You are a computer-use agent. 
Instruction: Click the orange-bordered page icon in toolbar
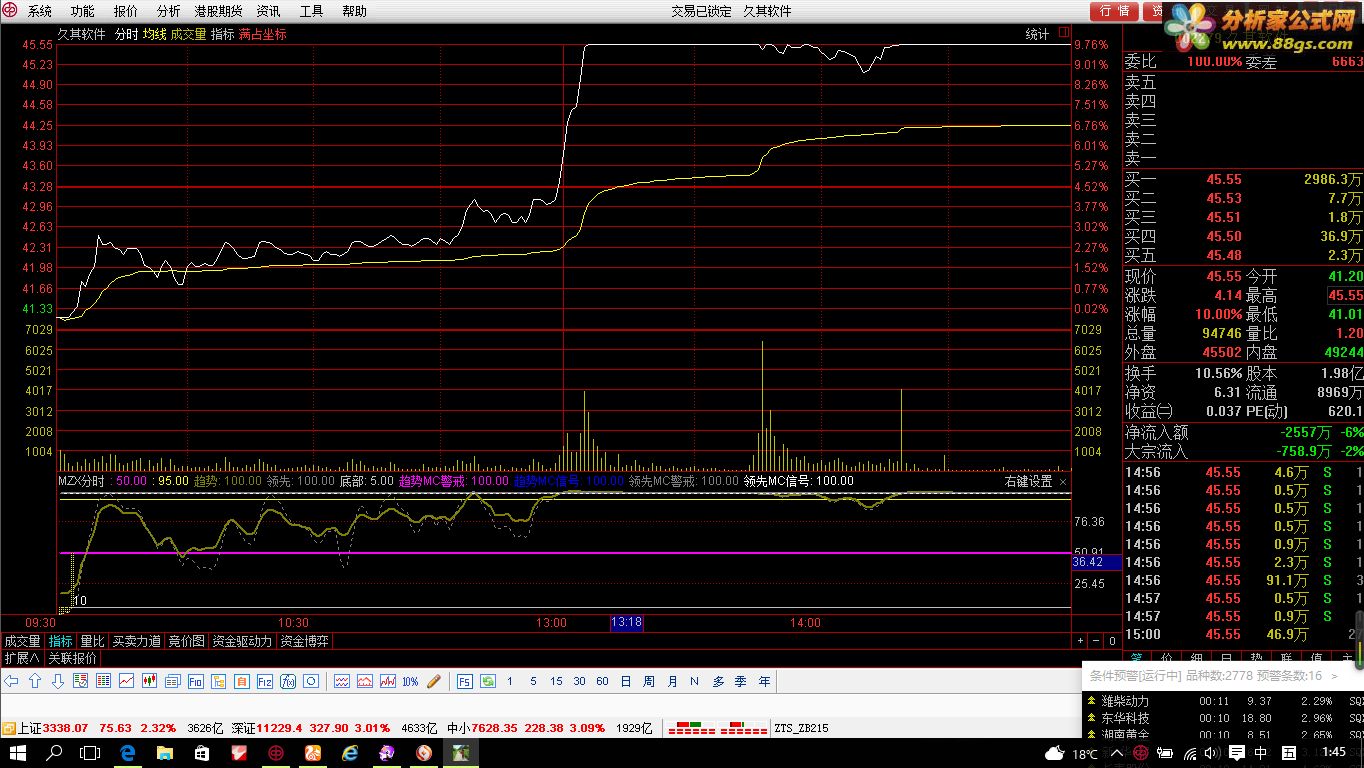click(241, 681)
